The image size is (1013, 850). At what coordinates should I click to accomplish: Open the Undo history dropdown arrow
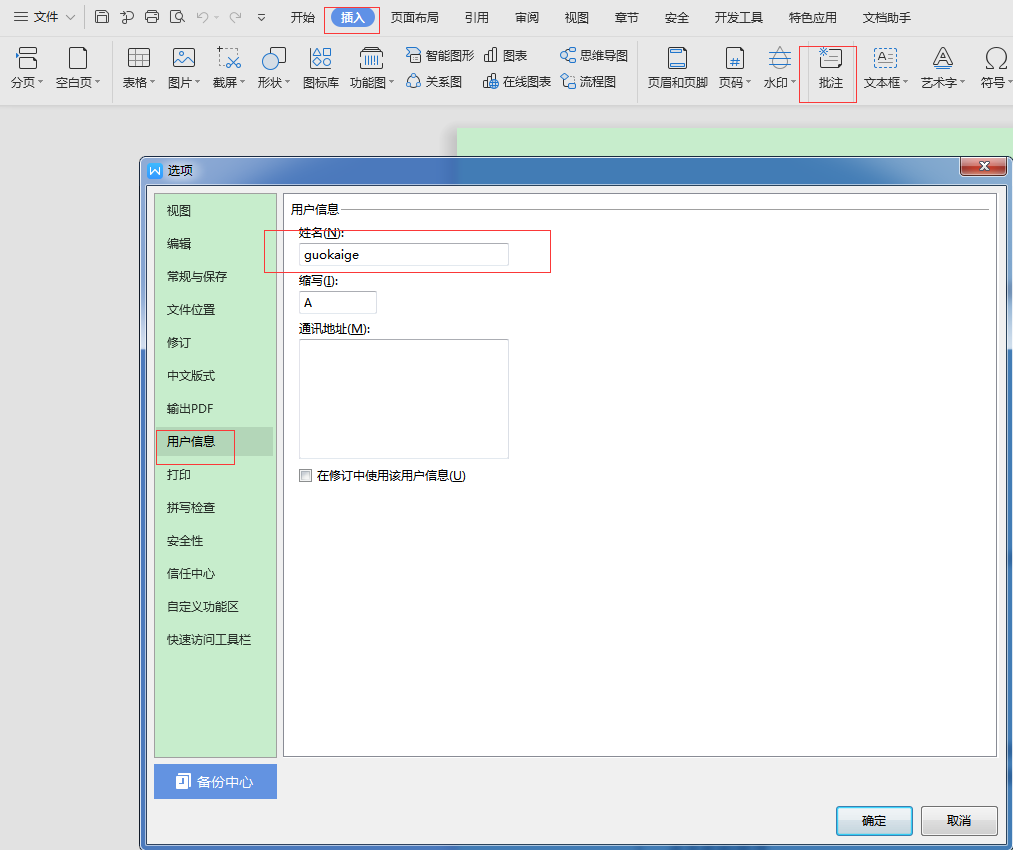point(216,17)
